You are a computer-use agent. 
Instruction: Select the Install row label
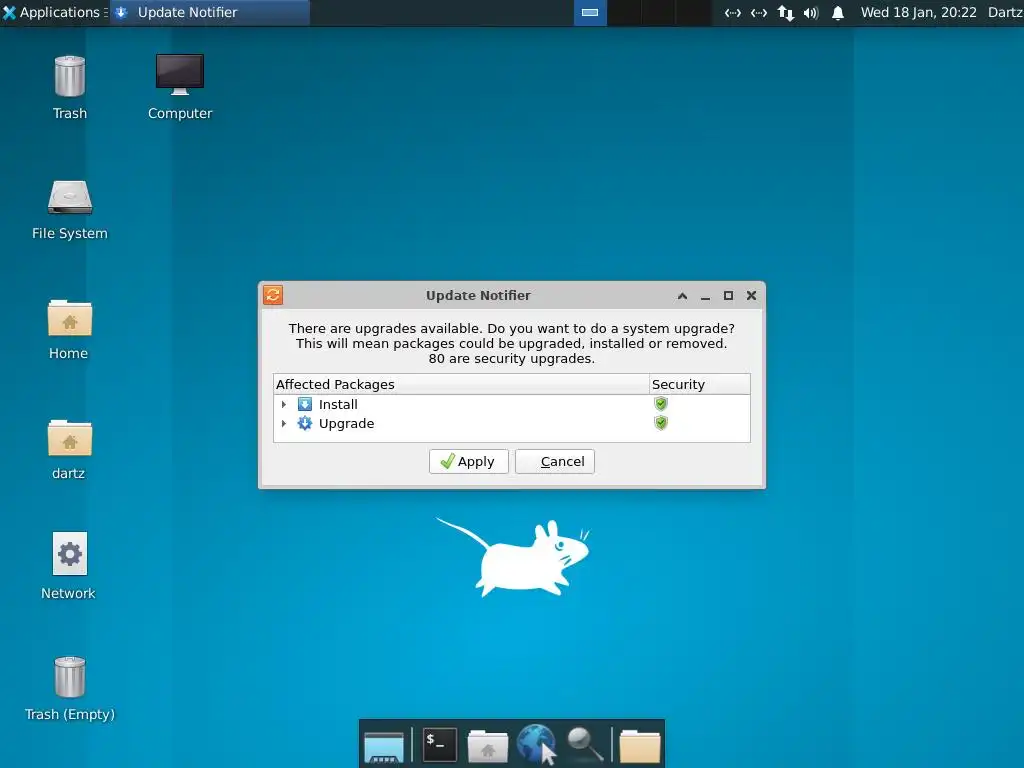pyautogui.click(x=338, y=404)
